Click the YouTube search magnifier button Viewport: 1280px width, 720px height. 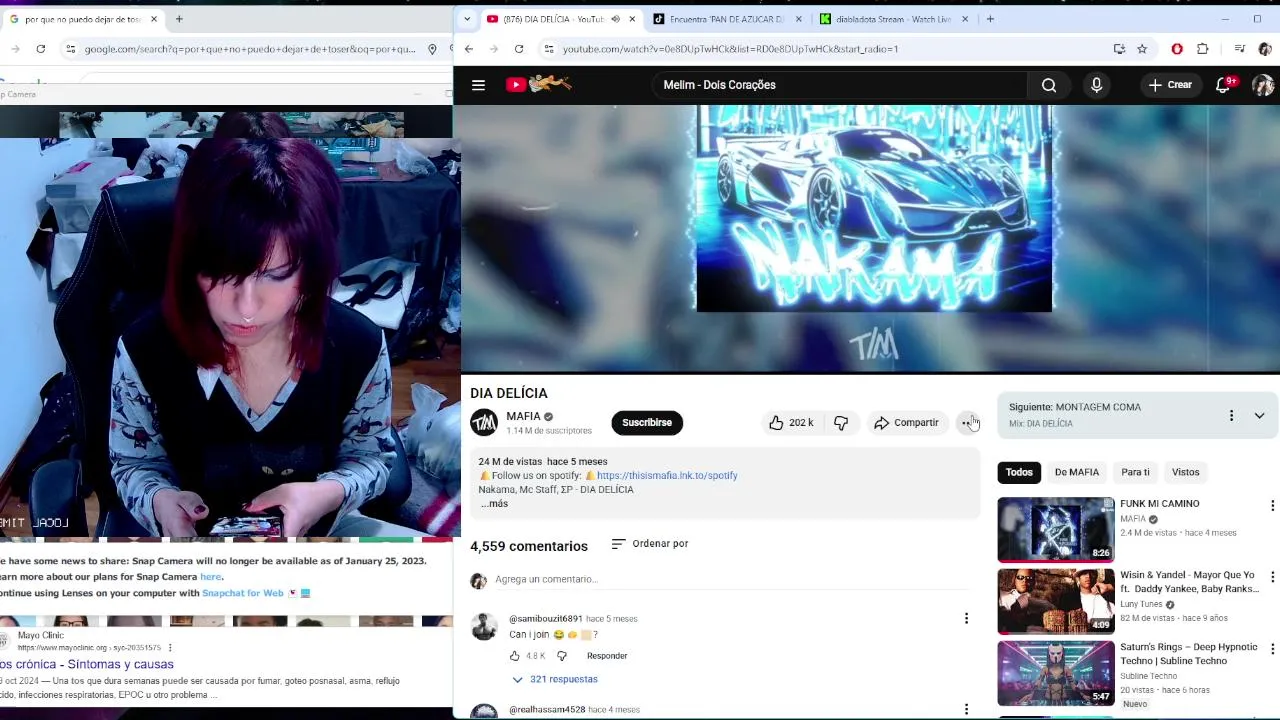click(x=1049, y=85)
